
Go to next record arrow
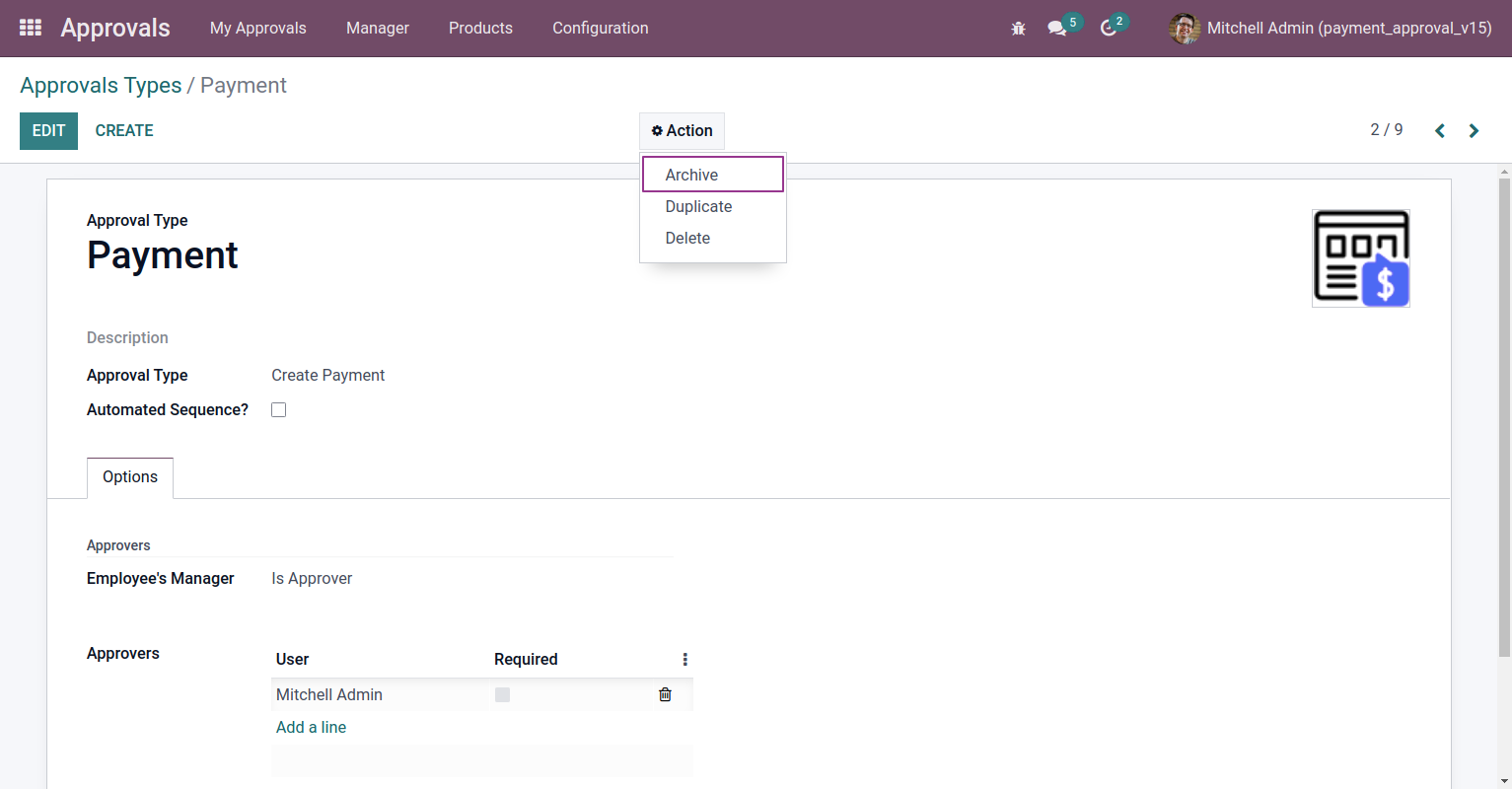pos(1474,130)
